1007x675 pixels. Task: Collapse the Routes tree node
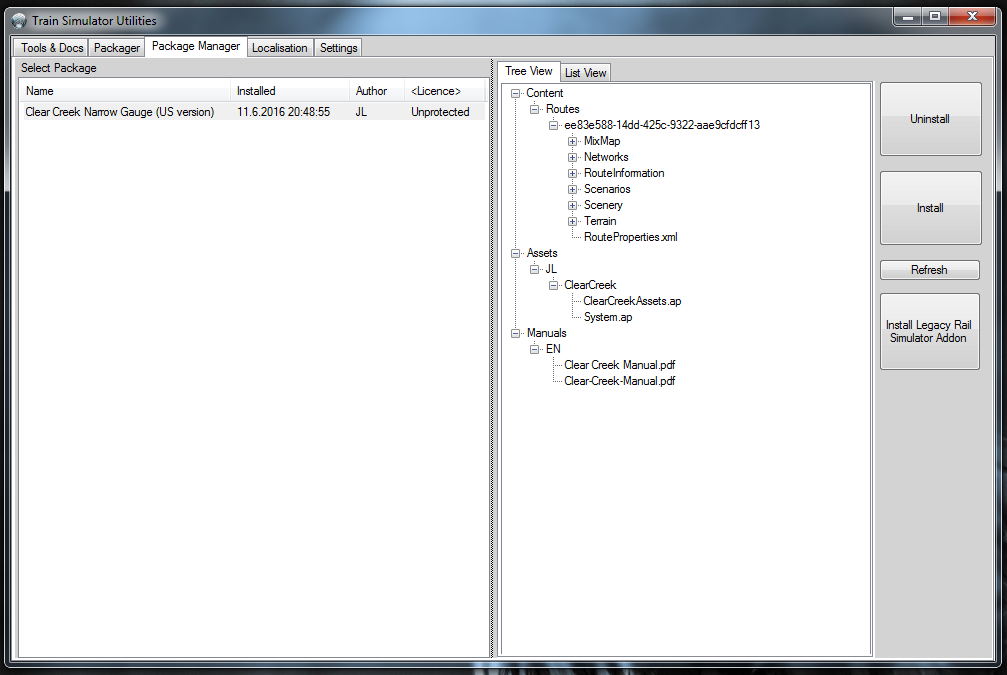click(534, 109)
